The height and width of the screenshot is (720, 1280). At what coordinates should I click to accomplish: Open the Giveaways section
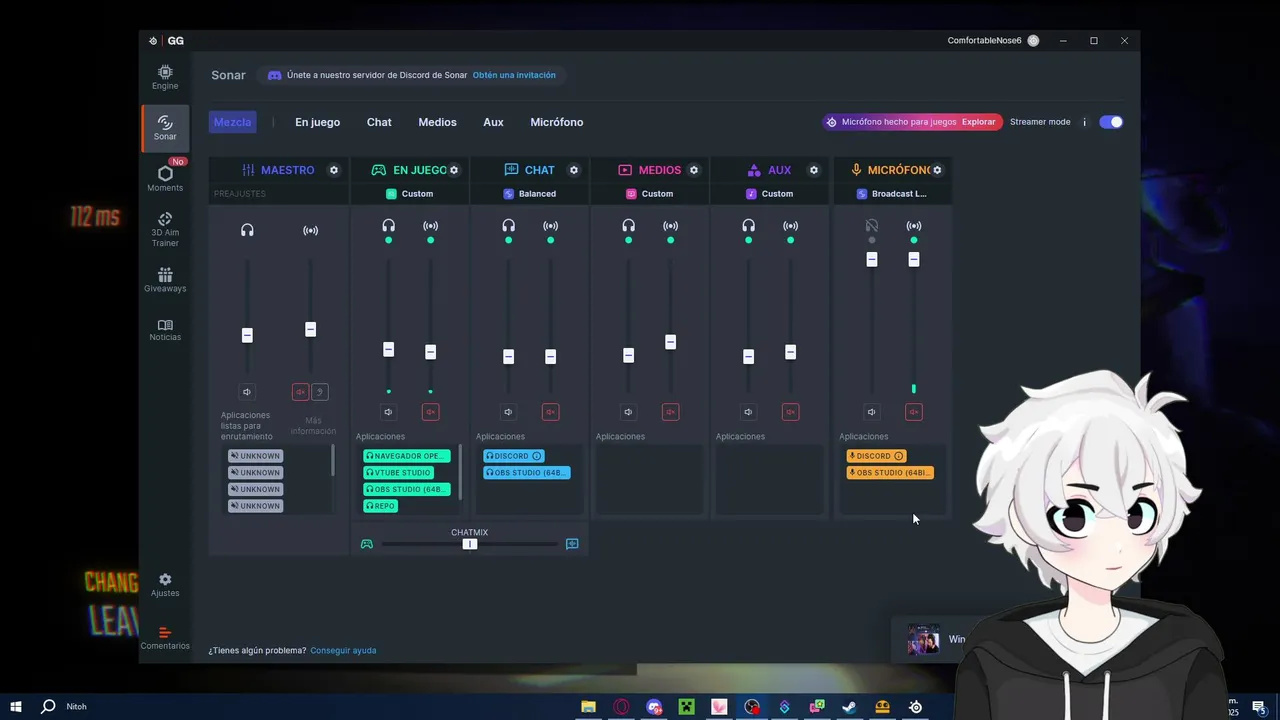(x=165, y=280)
